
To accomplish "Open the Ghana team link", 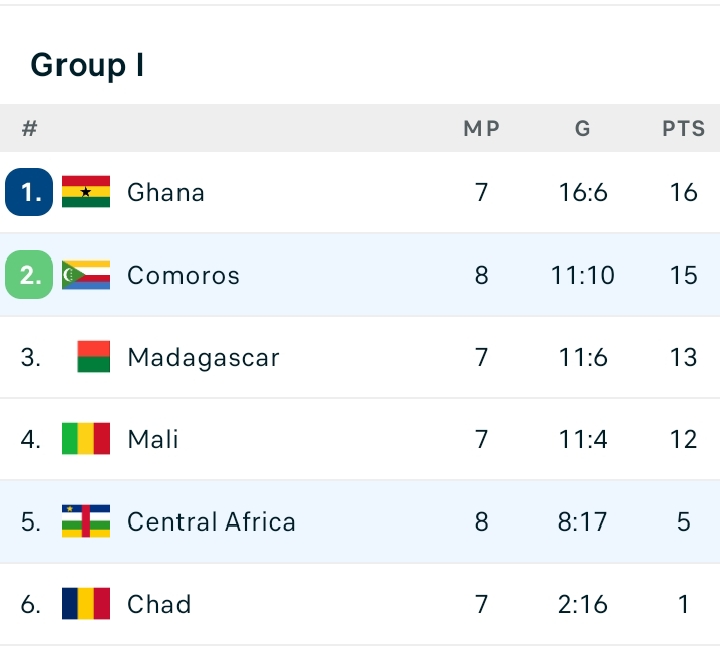I will 166,192.
